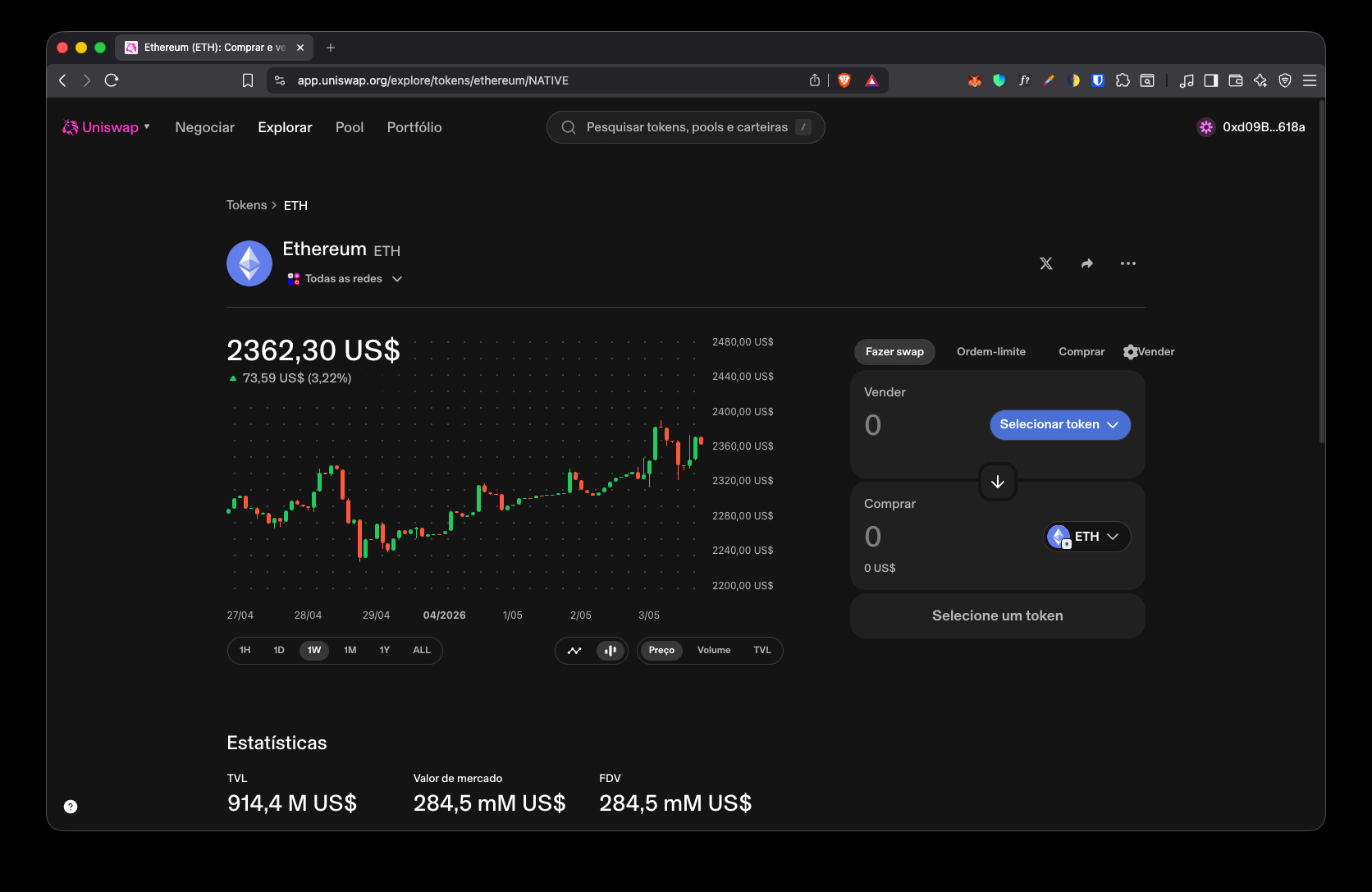The image size is (1372, 892).
Task: Open the Selecionar token dropdown
Action: pos(1060,425)
